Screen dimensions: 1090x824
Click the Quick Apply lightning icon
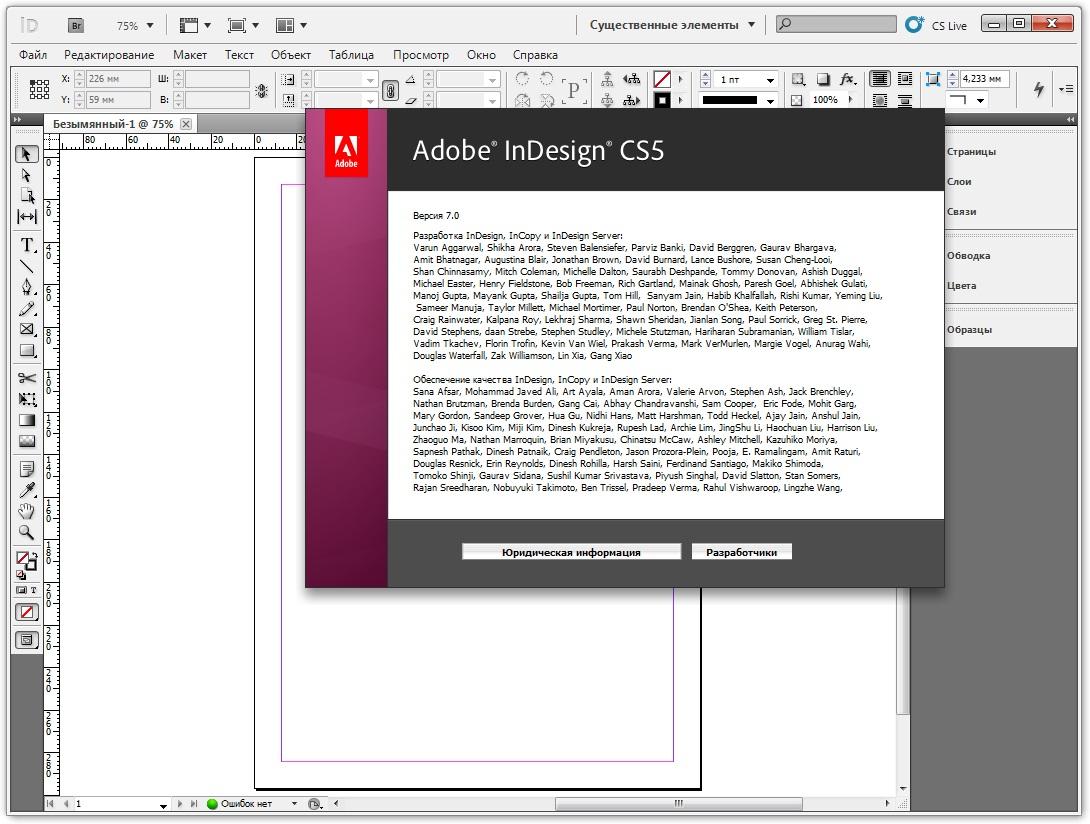(x=1039, y=88)
